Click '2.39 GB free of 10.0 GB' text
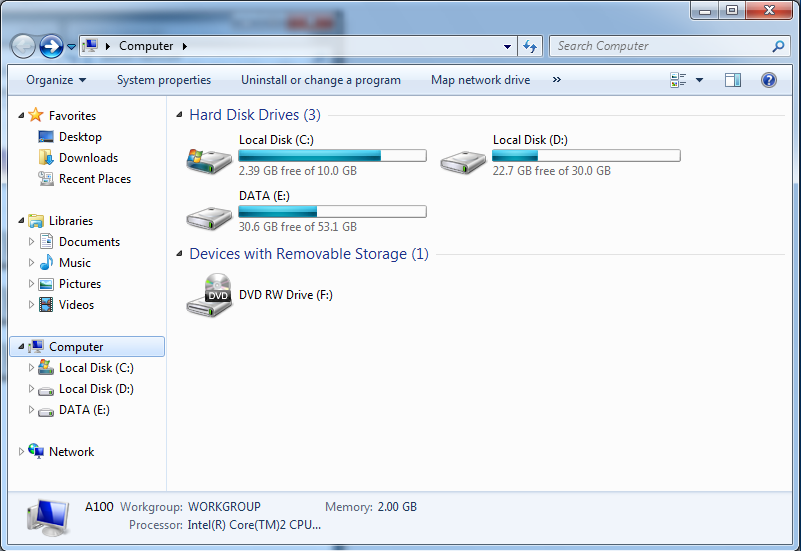Viewport: 801px width, 551px height. [298, 171]
